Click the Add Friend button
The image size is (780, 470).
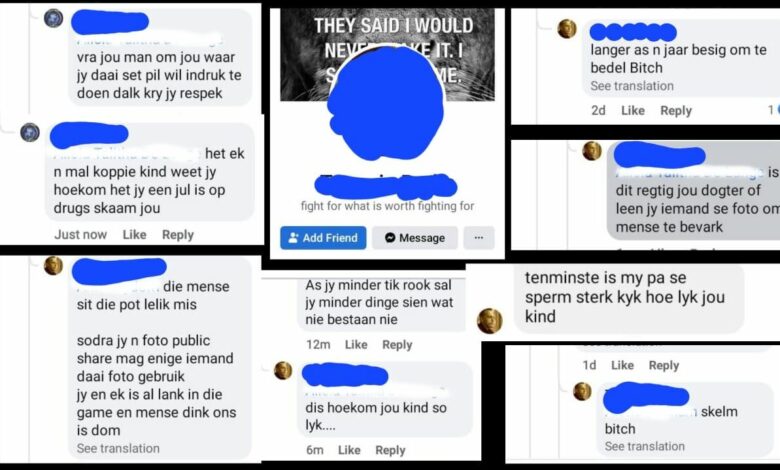[323, 238]
